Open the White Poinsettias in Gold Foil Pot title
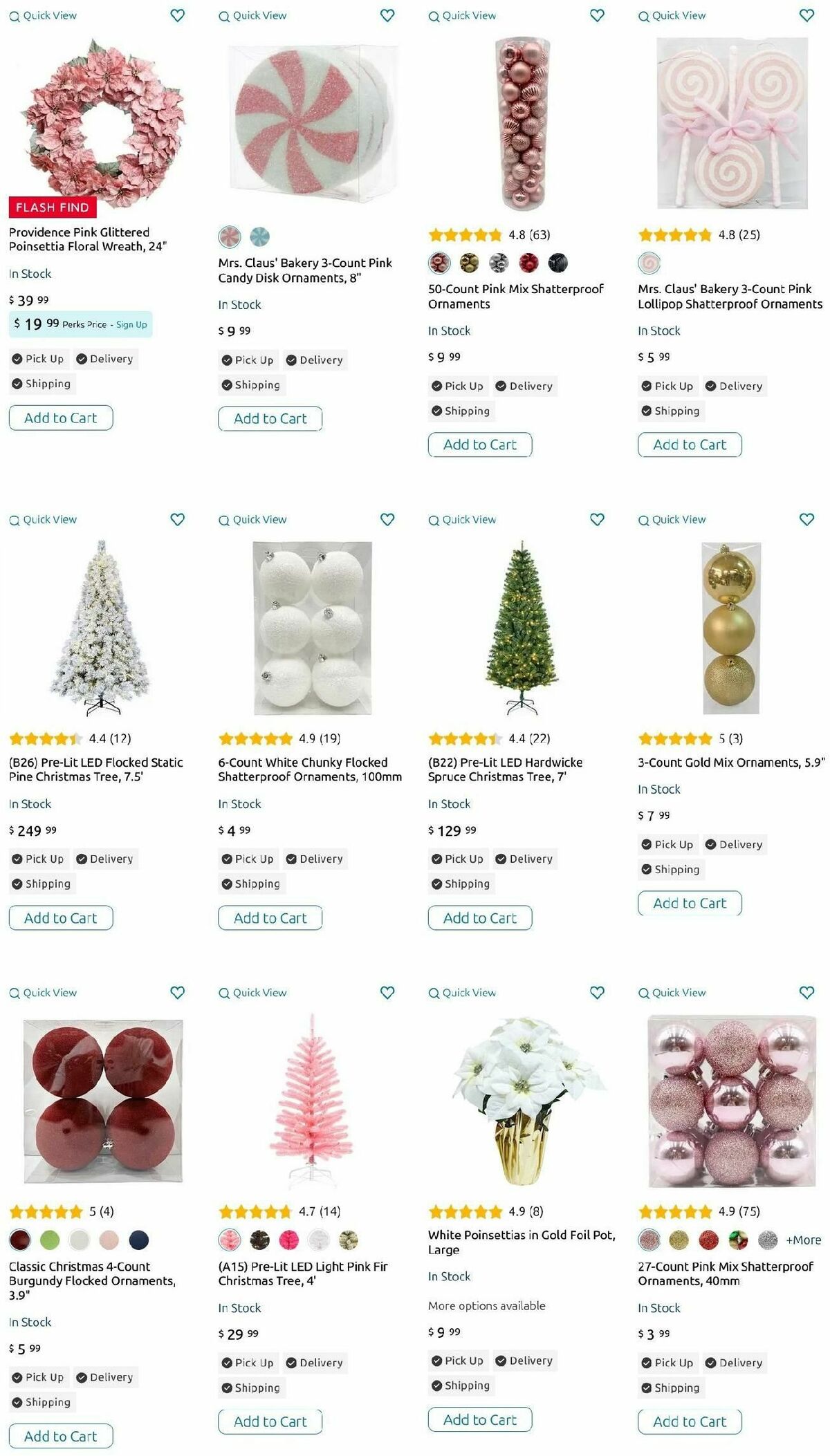 click(x=522, y=1242)
